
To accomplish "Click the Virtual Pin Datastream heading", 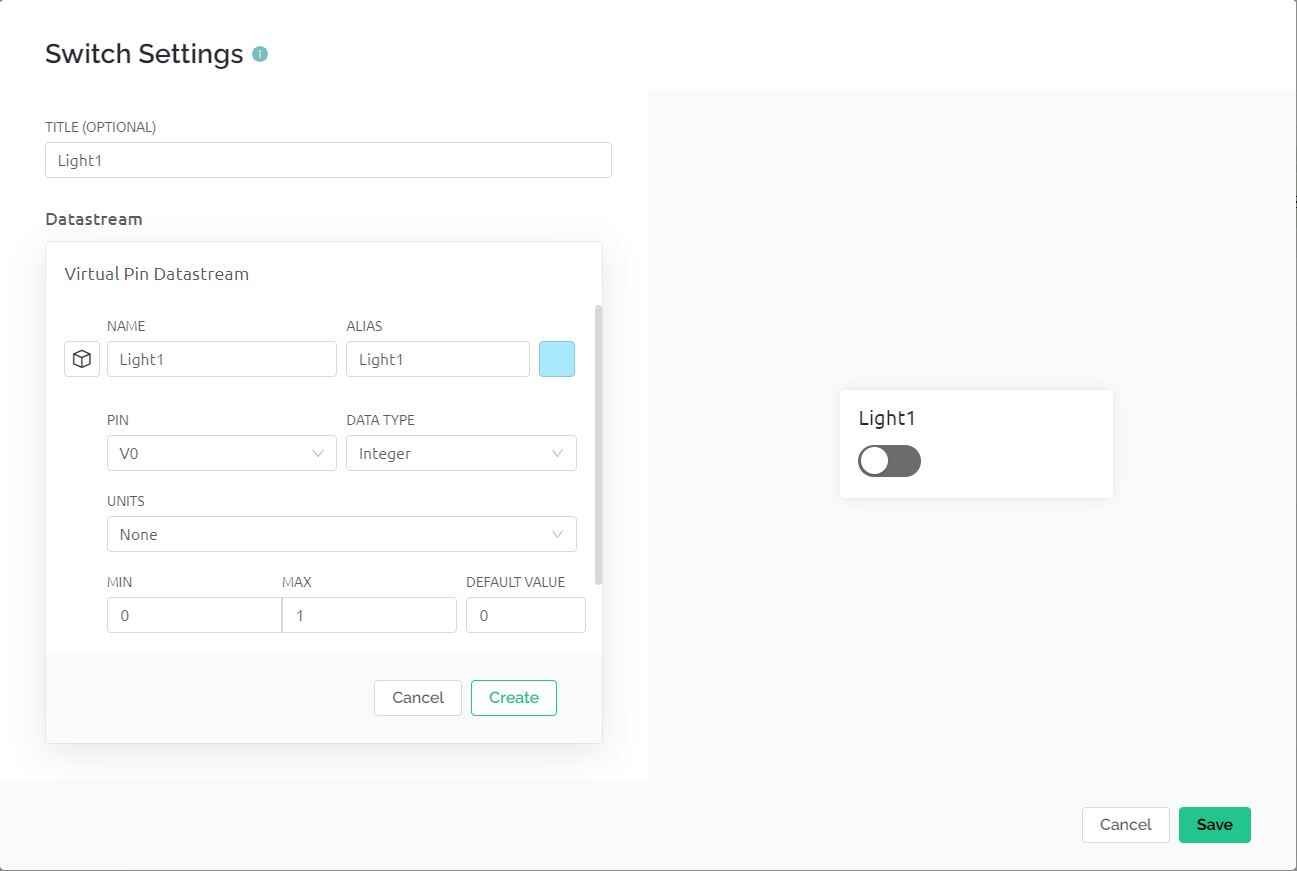I will tap(157, 274).
